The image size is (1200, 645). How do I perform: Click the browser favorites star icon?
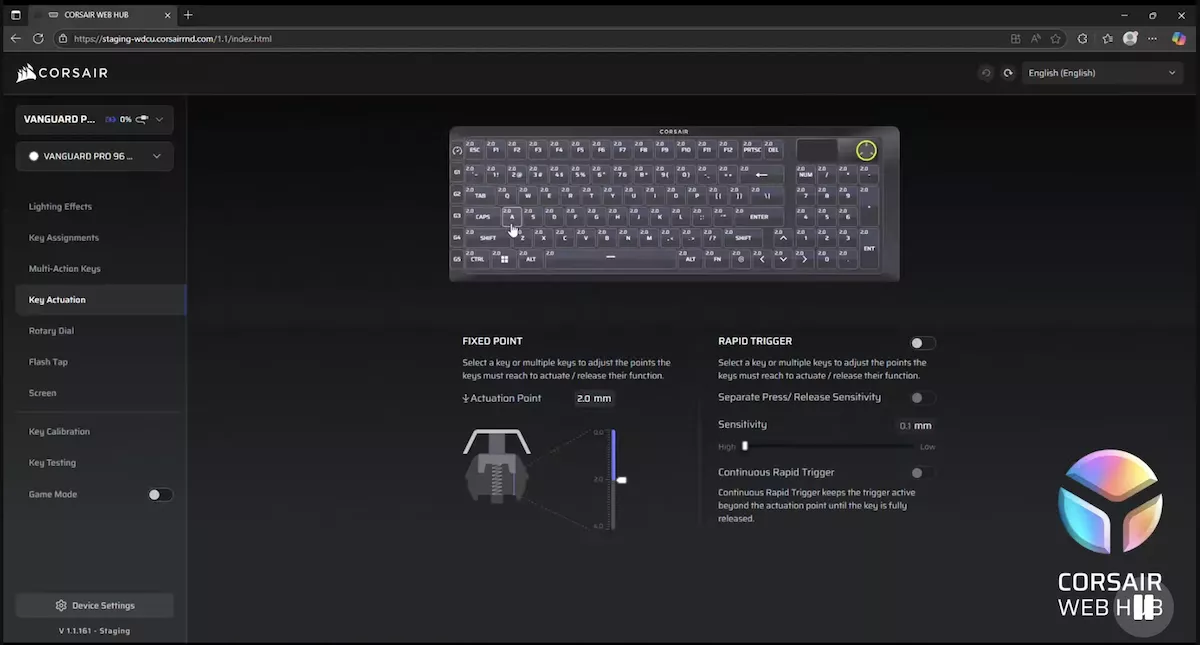(x=1055, y=39)
